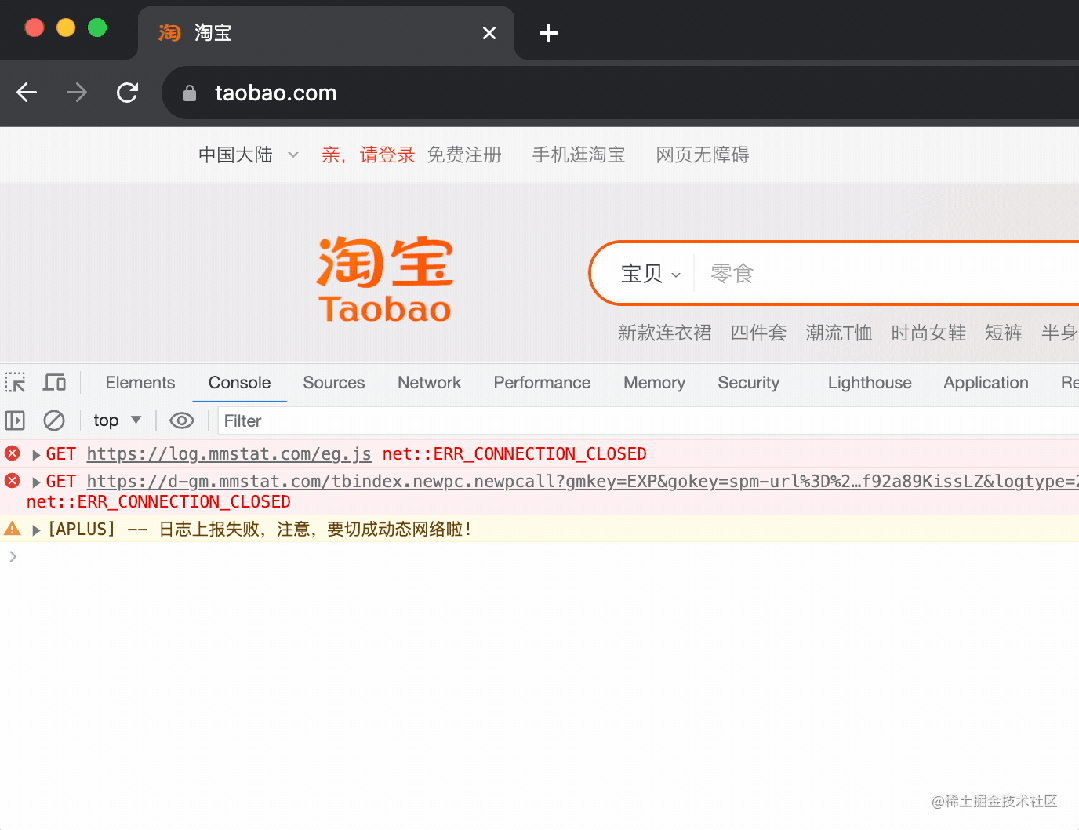Viewport: 1079px width, 830px height.
Task: Open the Application tab
Action: click(986, 383)
